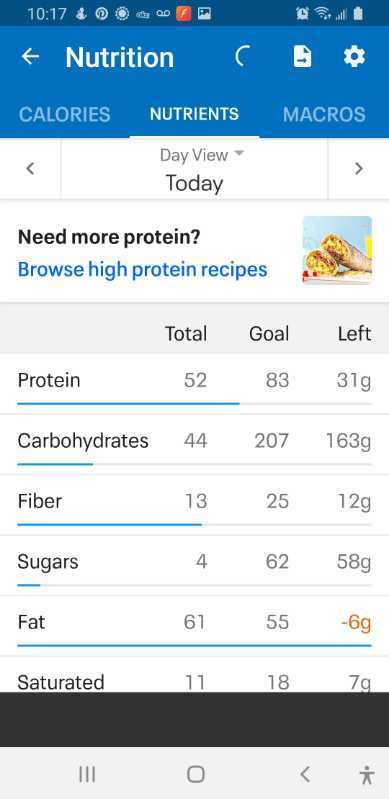
Task: Click the Protein progress bar
Action: coord(194,404)
